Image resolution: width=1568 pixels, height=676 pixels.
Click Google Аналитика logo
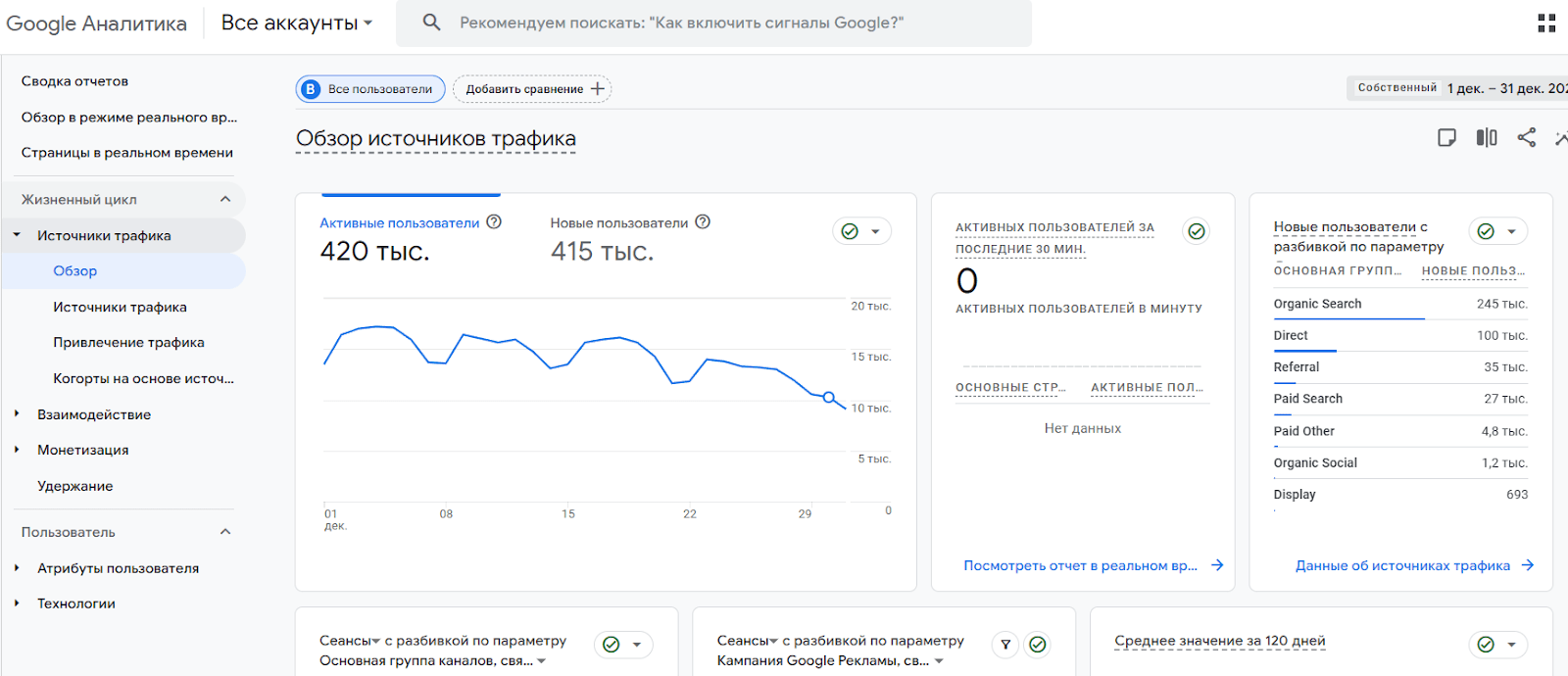click(96, 24)
